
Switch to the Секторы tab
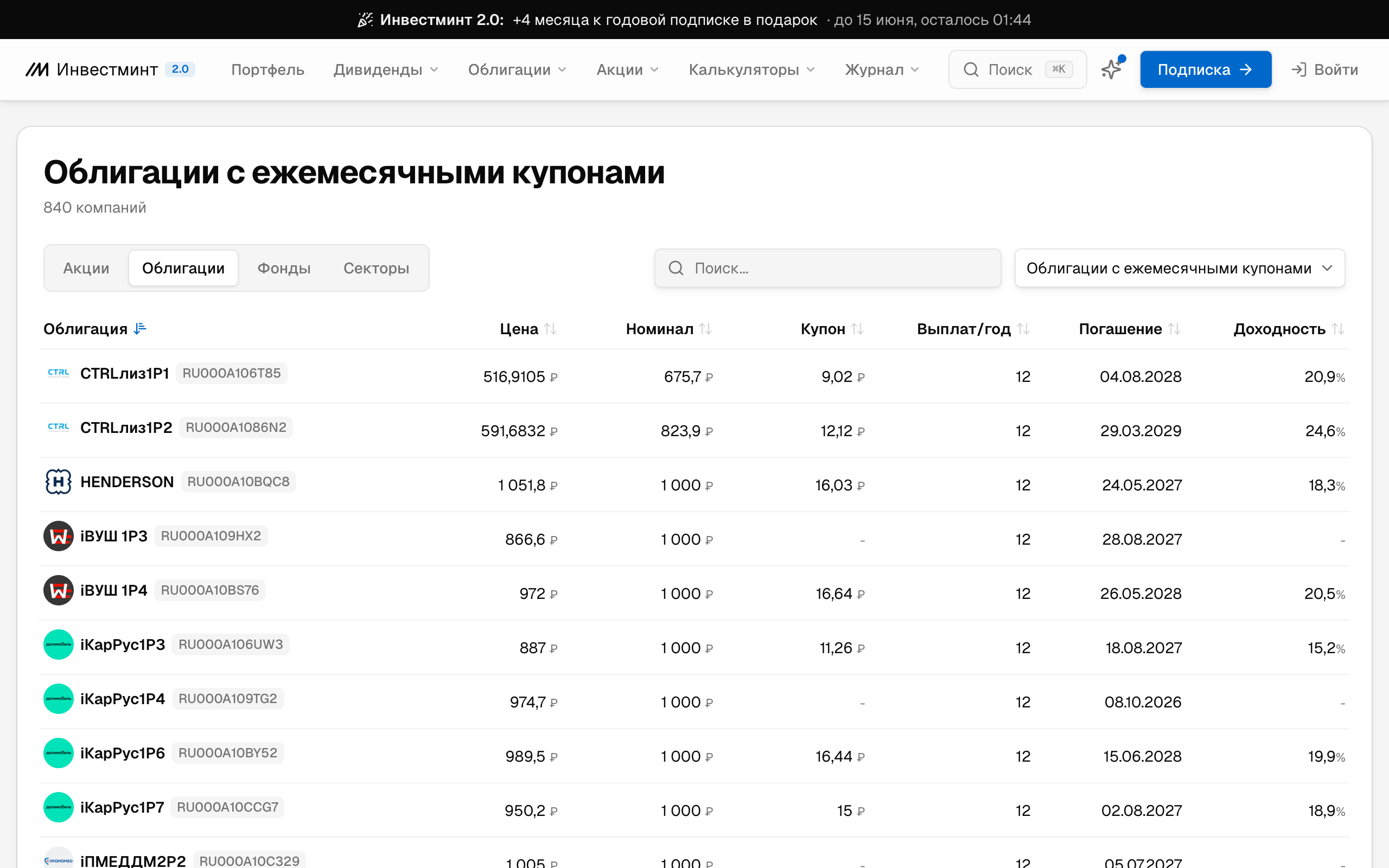click(x=376, y=268)
